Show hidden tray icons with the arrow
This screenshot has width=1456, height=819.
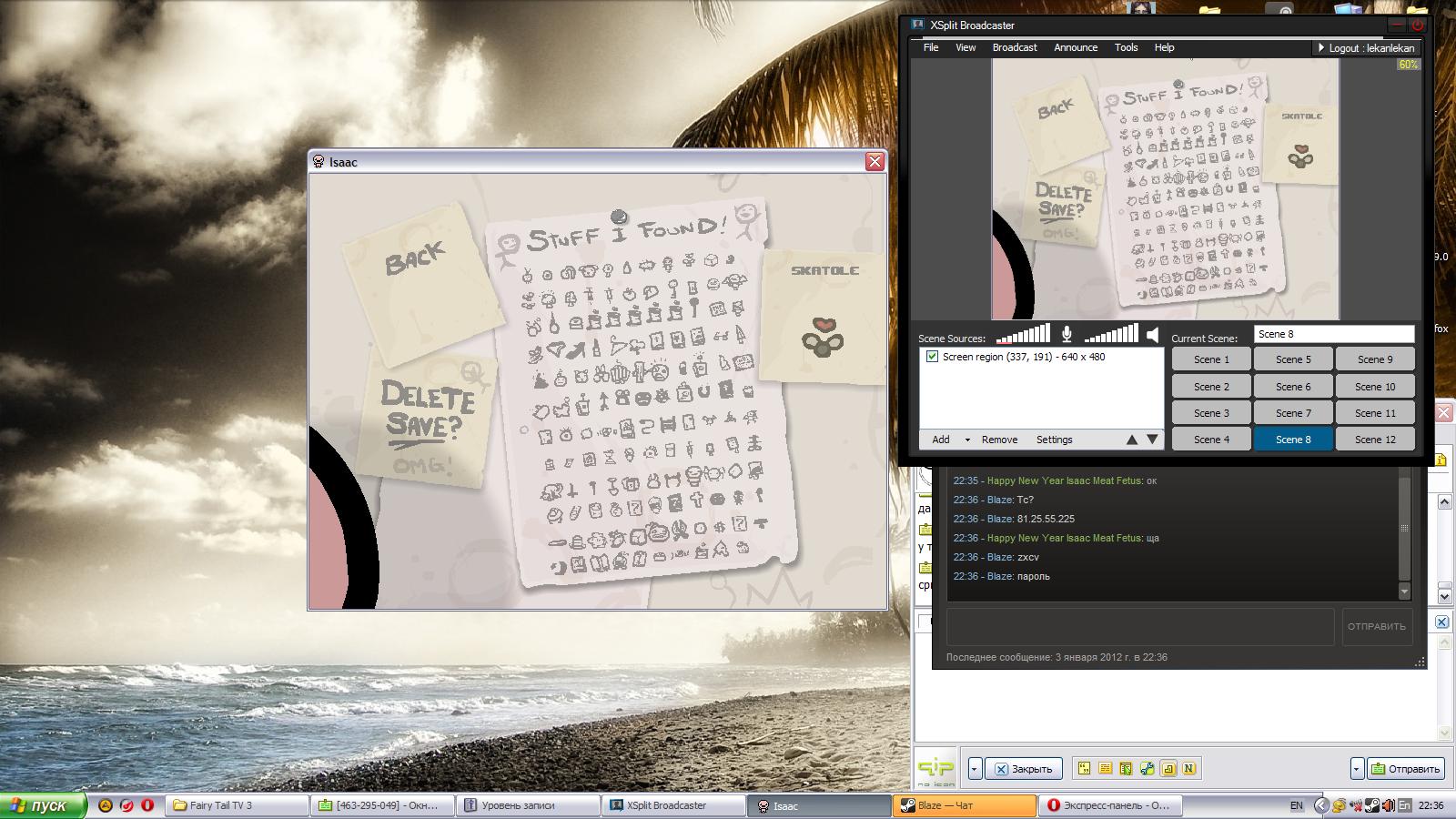[x=1322, y=805]
